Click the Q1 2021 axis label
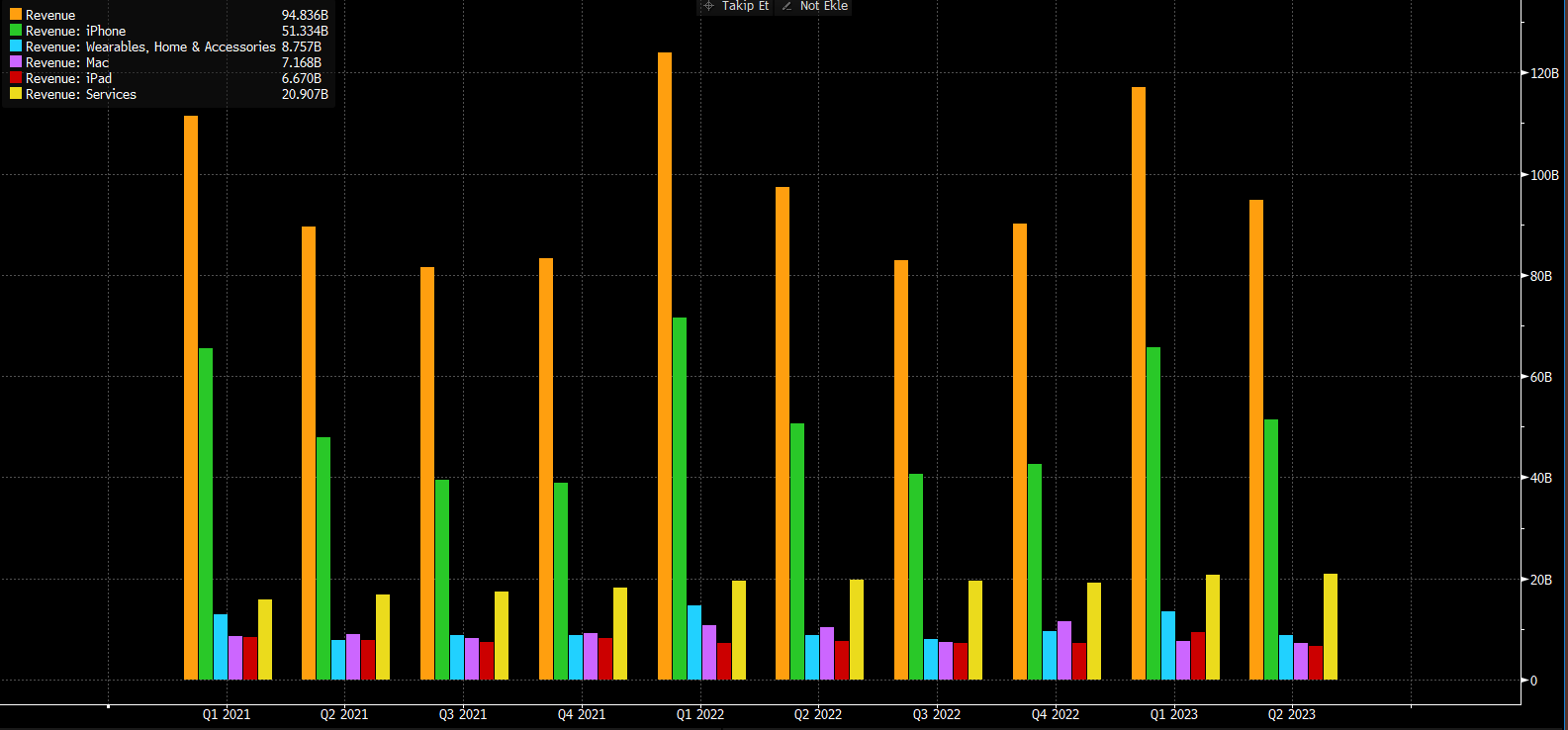1568x730 pixels. click(x=227, y=714)
